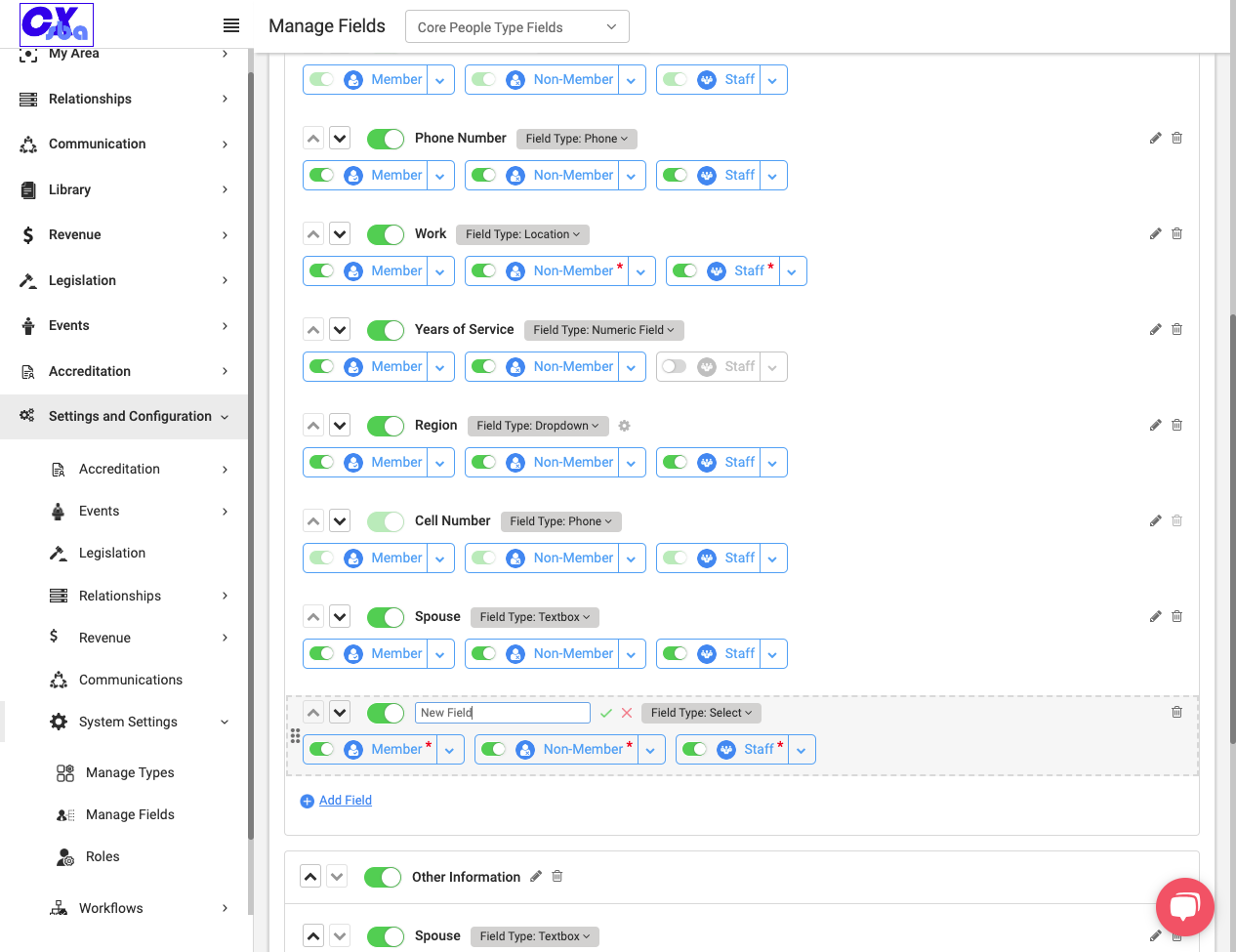Edit the Work field with pencil icon
The height and width of the screenshot is (952, 1236).
pyautogui.click(x=1155, y=233)
